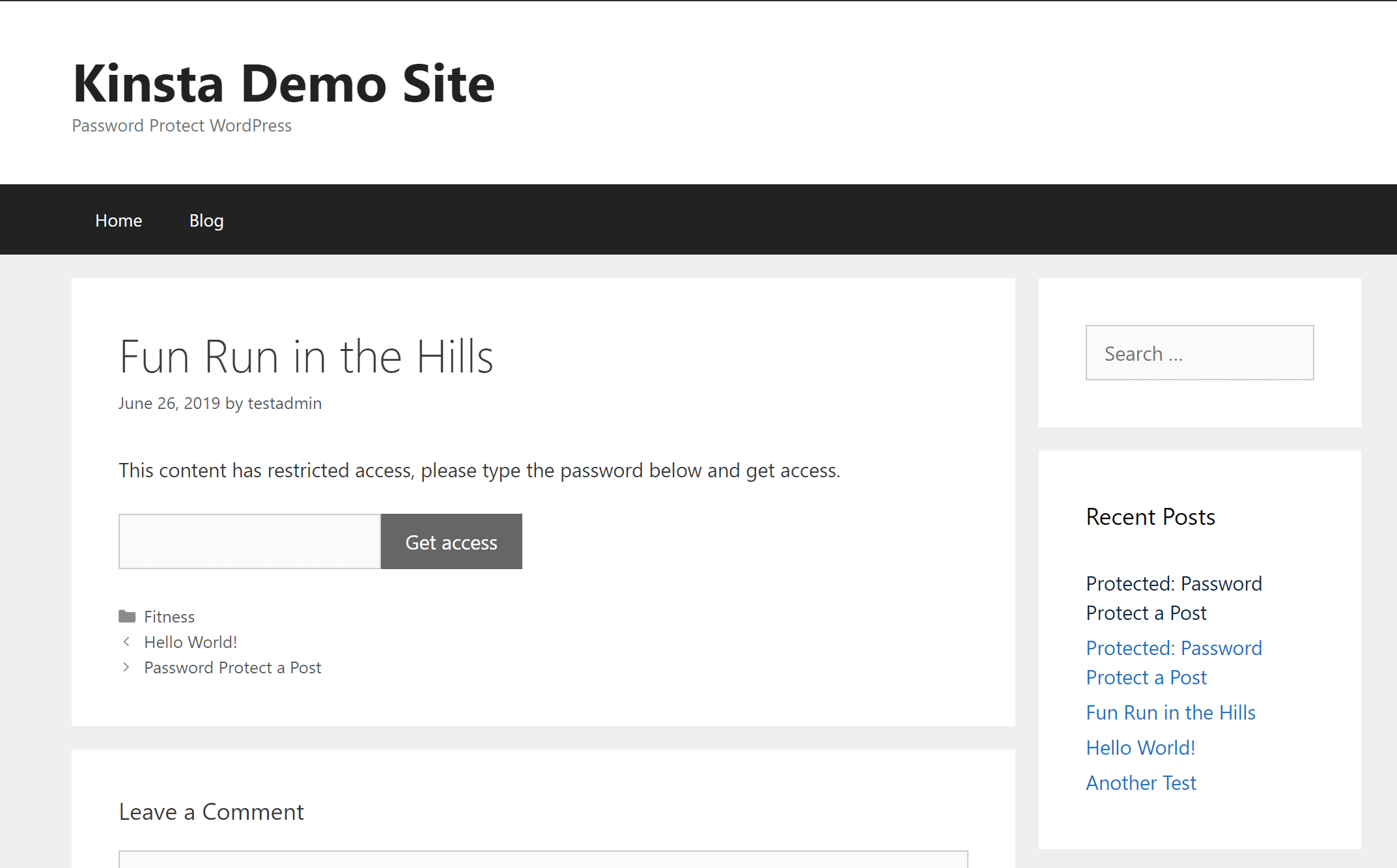Click the Home navigation menu item
The width and height of the screenshot is (1397, 868).
pyautogui.click(x=118, y=219)
